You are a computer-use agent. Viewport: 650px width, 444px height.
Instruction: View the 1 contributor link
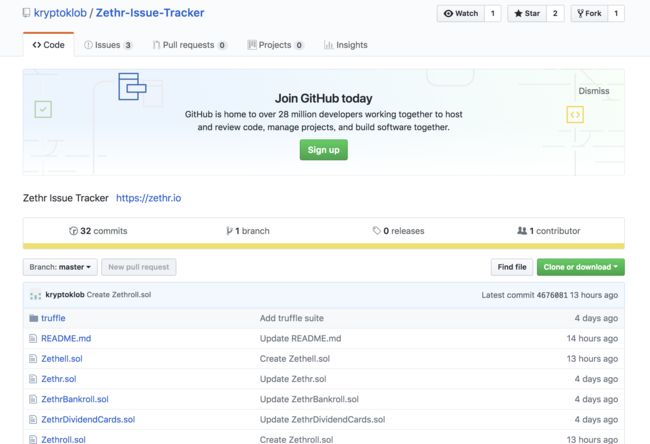point(548,231)
